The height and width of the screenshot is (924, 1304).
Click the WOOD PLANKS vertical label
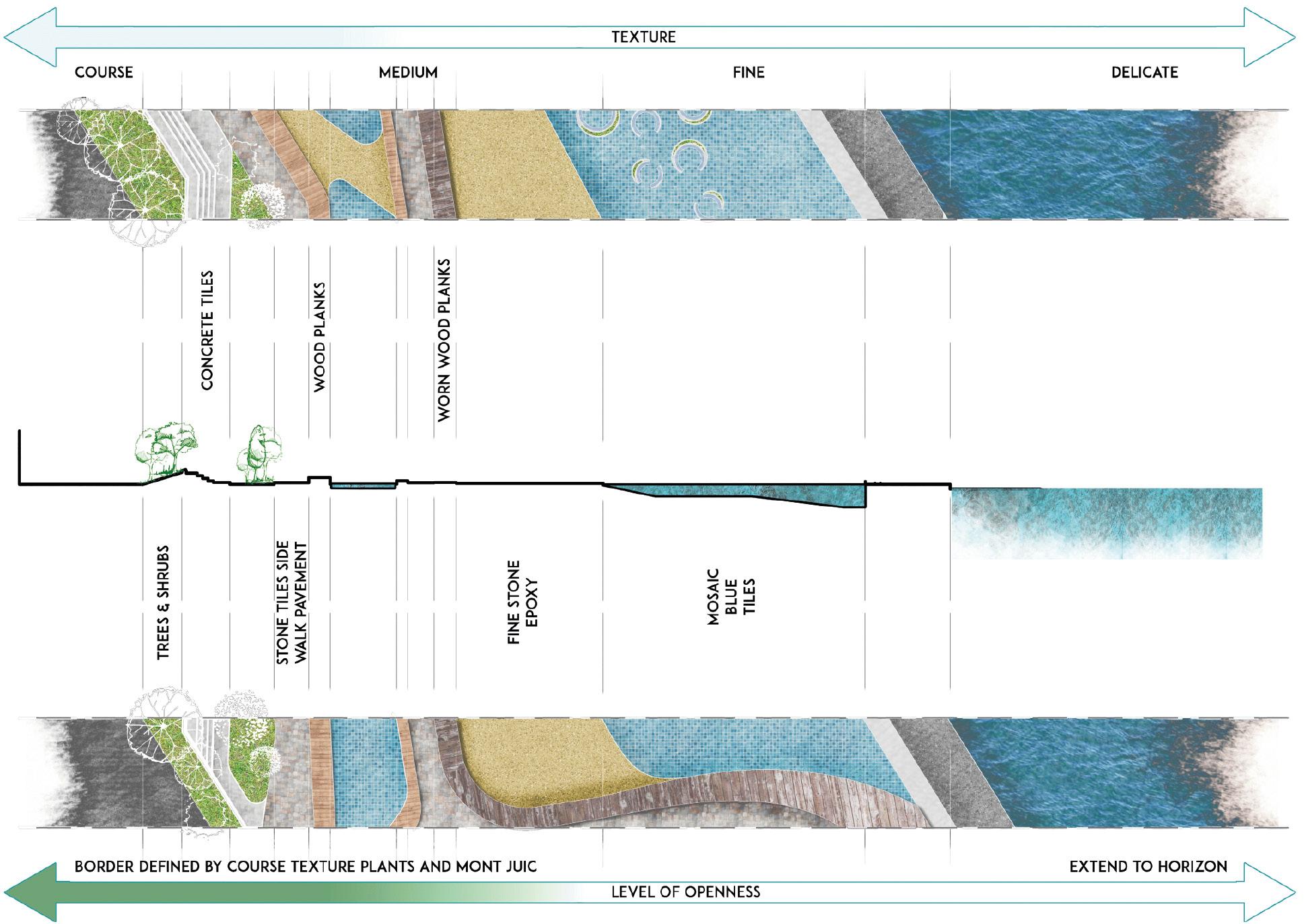tap(320, 336)
